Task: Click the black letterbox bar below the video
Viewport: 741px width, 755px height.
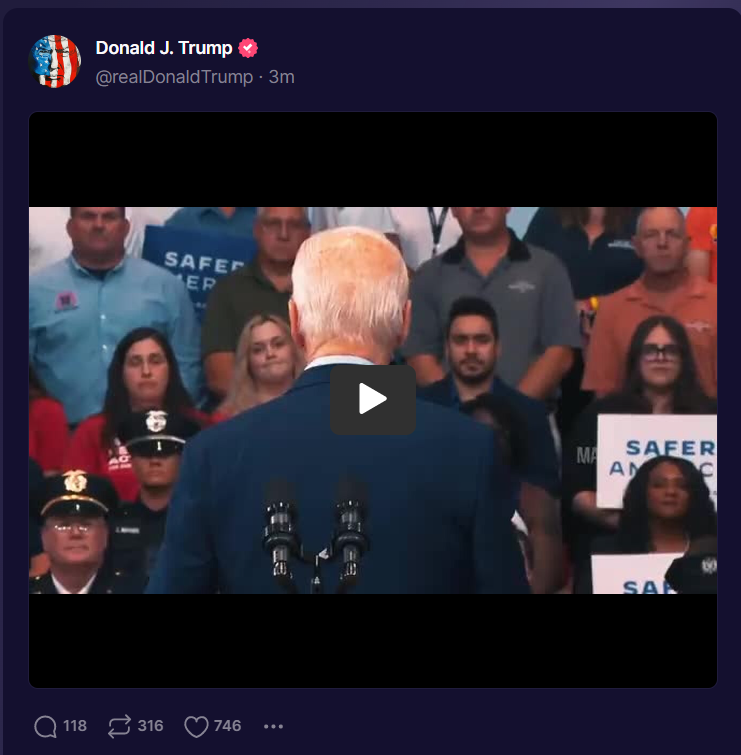Action: [373, 640]
